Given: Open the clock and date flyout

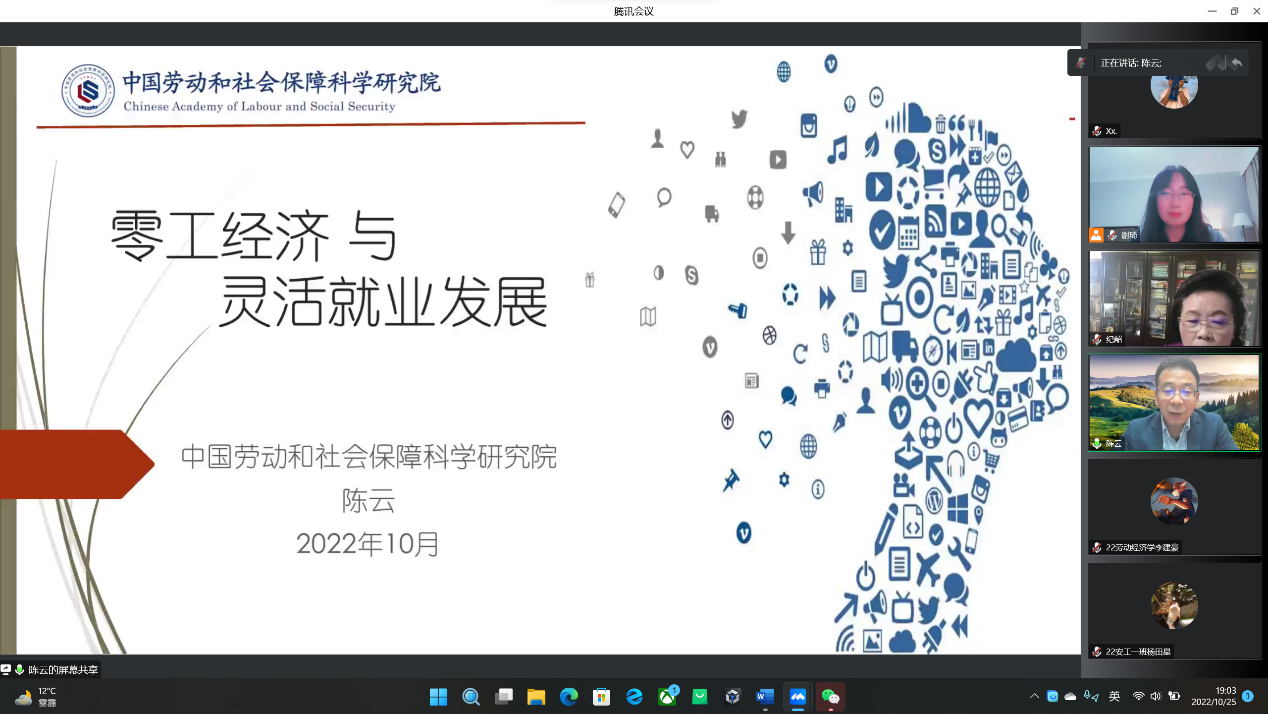Looking at the screenshot, I should (x=1215, y=696).
